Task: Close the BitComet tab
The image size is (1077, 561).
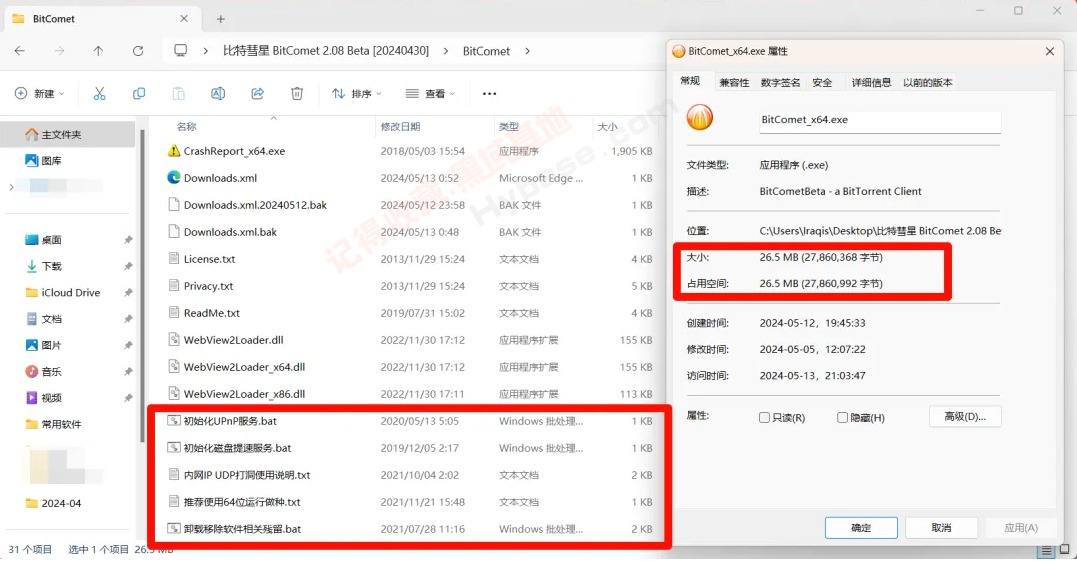Action: (x=183, y=19)
